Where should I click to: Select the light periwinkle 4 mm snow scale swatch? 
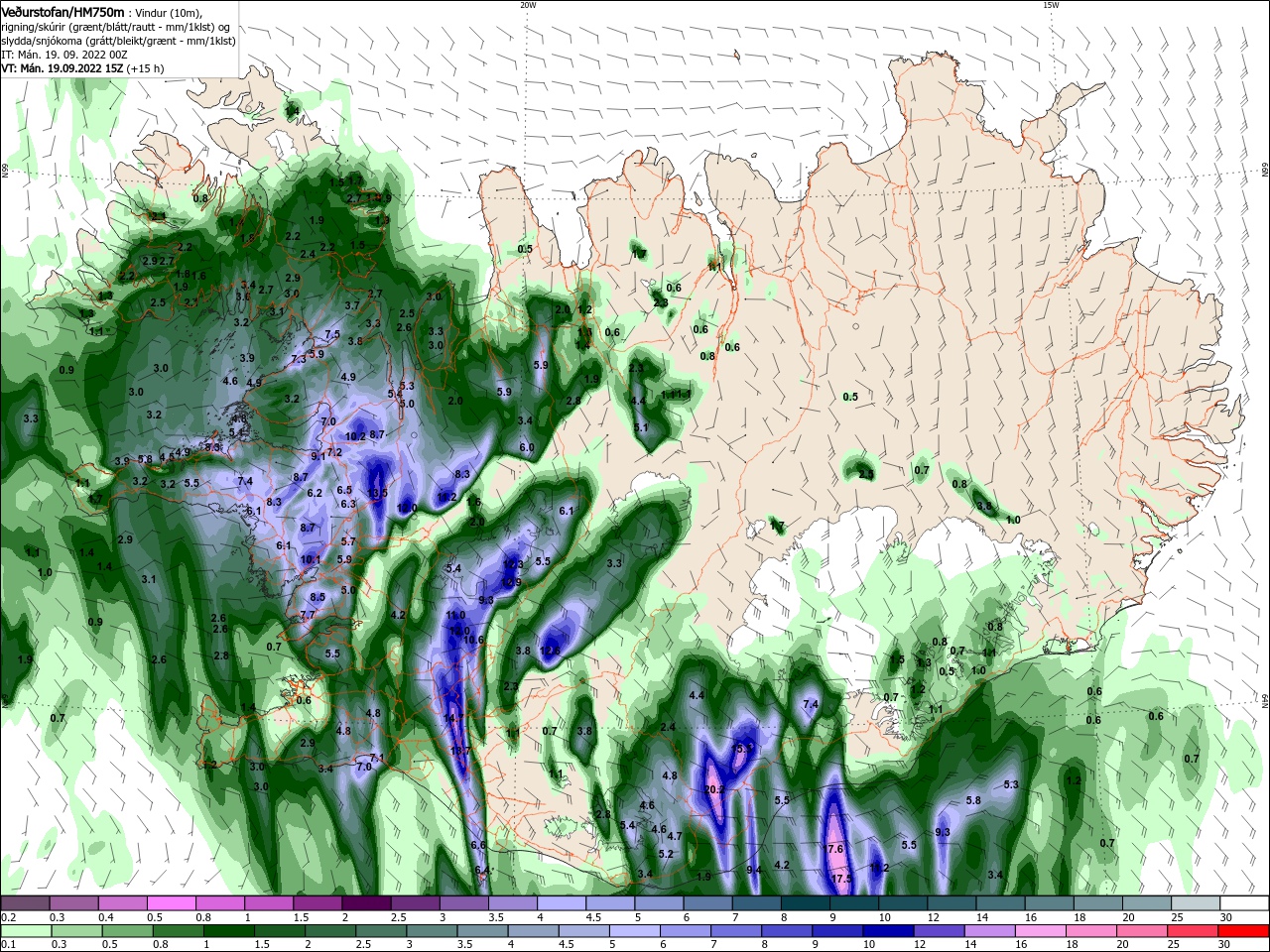coord(563,903)
